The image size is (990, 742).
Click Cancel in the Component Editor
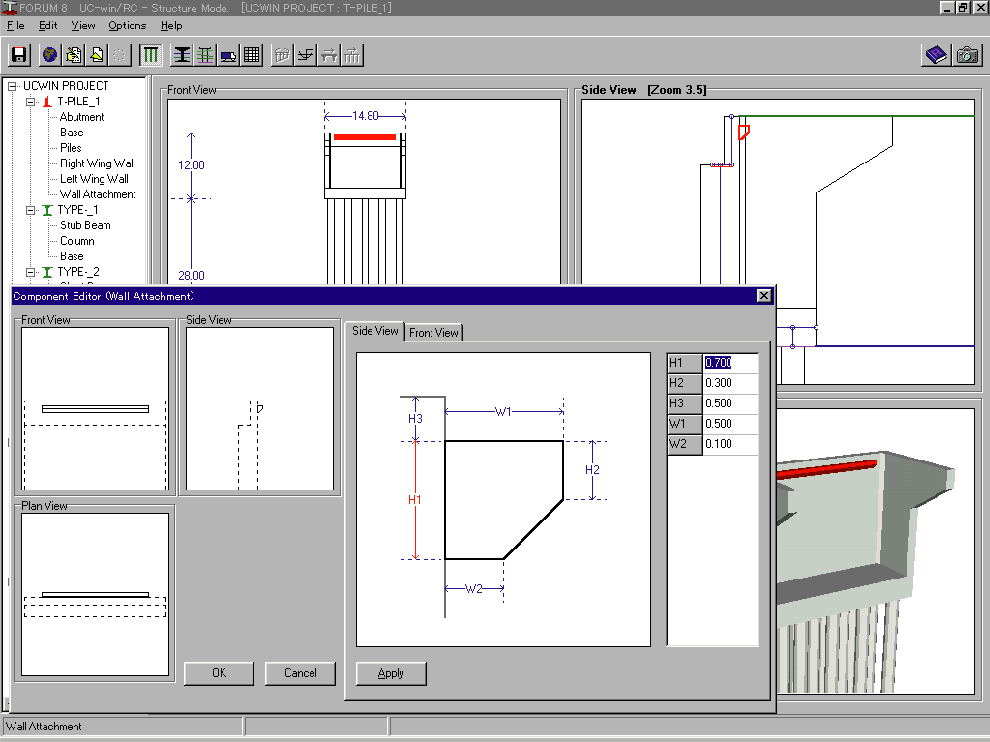pyautogui.click(x=300, y=673)
